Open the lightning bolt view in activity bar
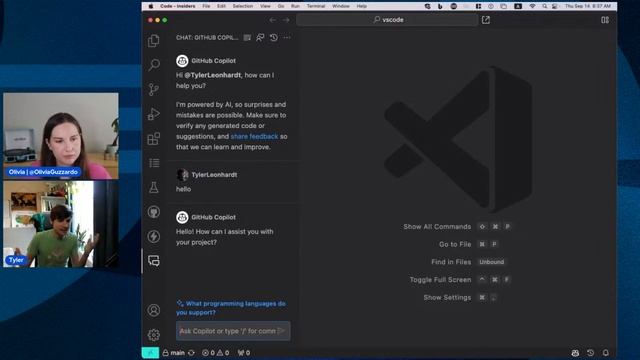 [154, 236]
